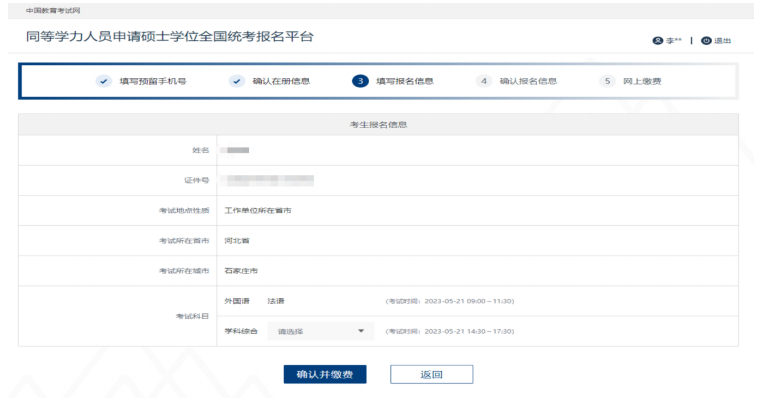Click the 法语 language value
761x401 pixels.
276,301
